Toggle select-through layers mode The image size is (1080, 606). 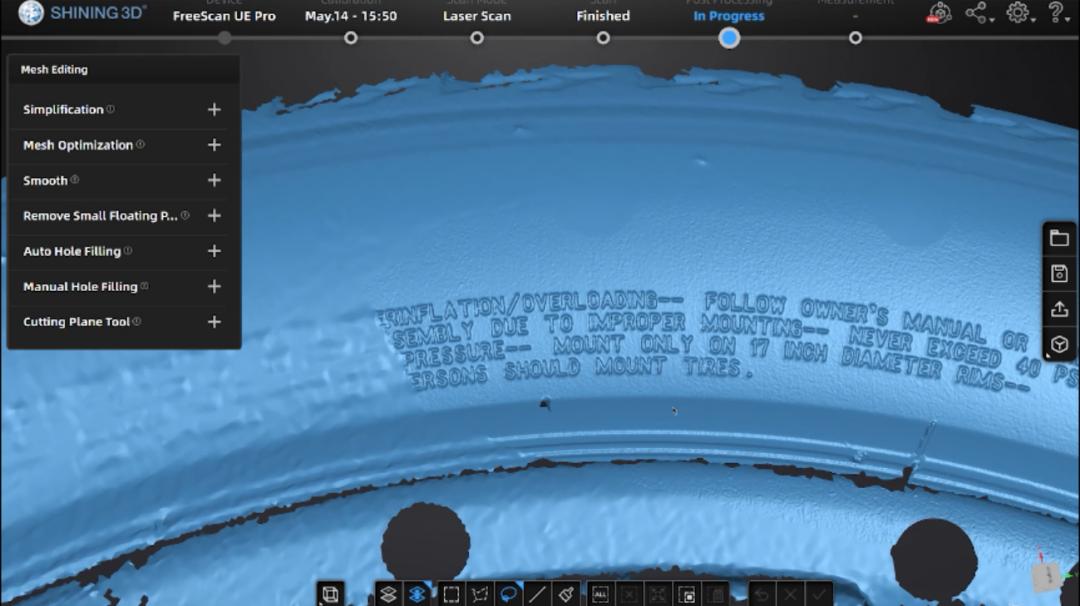(388, 594)
